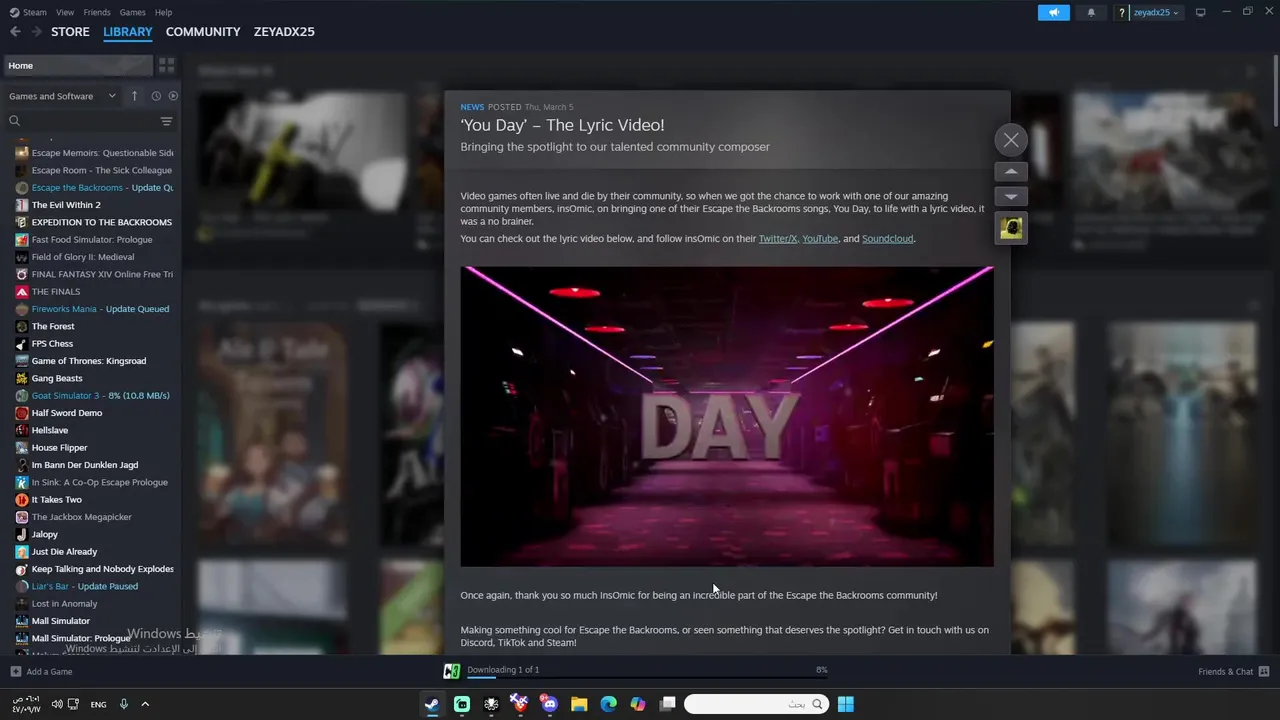Switch to the STORE tab
Image resolution: width=1280 pixels, height=720 pixels.
pyautogui.click(x=70, y=32)
